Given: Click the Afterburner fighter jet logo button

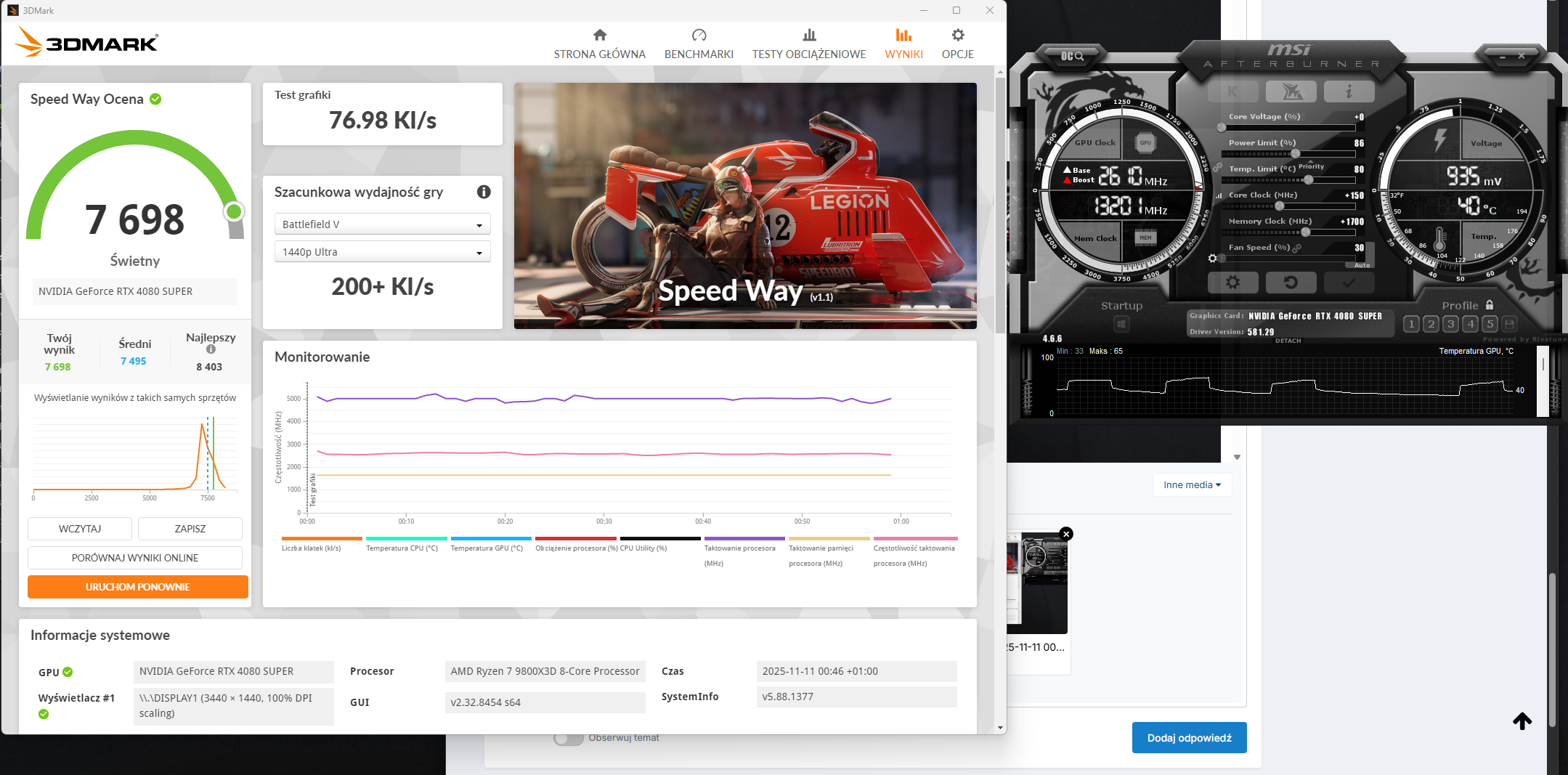Looking at the screenshot, I should pos(1291,92).
